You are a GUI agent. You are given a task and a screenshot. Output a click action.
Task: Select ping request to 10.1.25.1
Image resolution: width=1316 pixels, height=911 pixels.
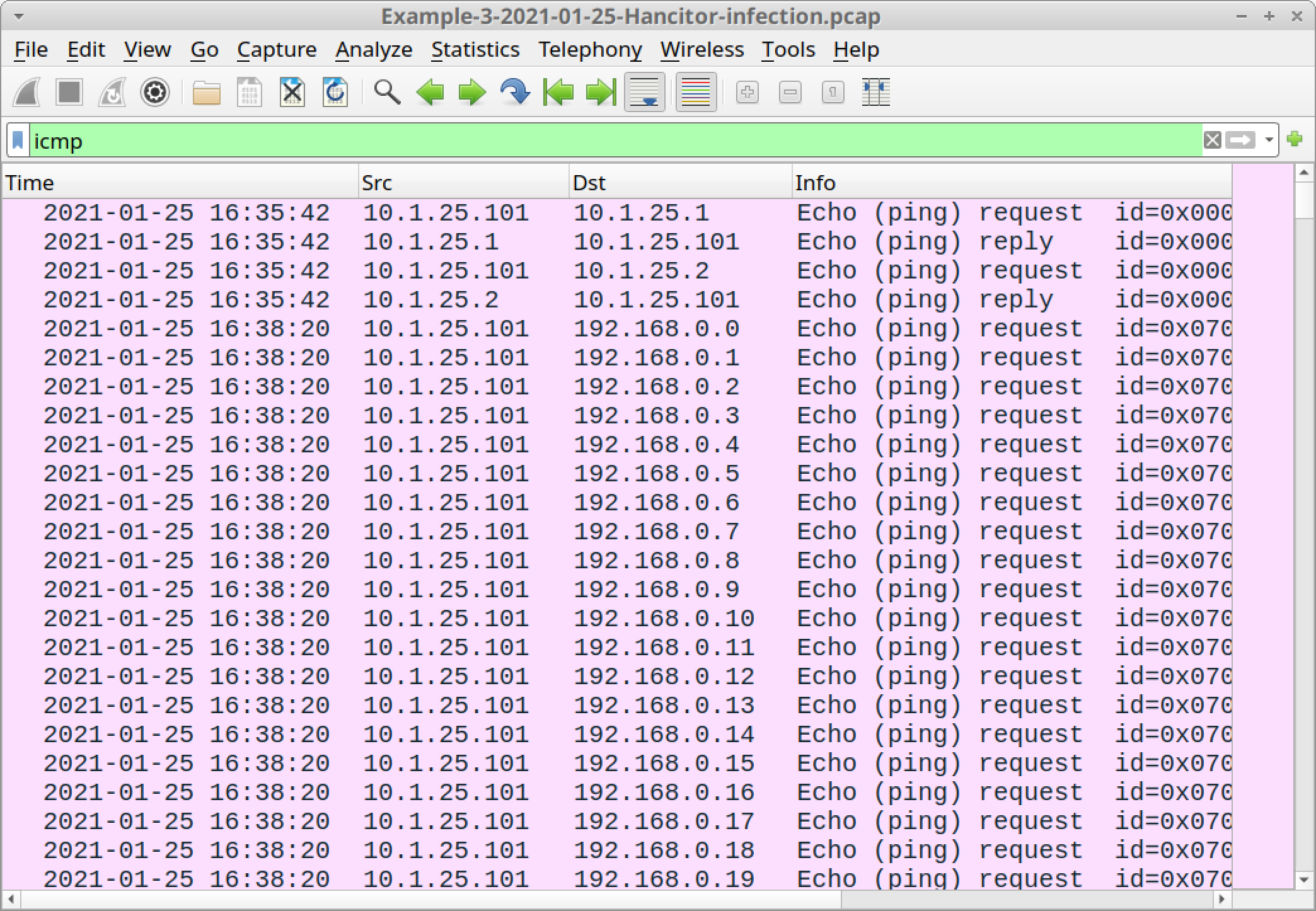[617, 213]
